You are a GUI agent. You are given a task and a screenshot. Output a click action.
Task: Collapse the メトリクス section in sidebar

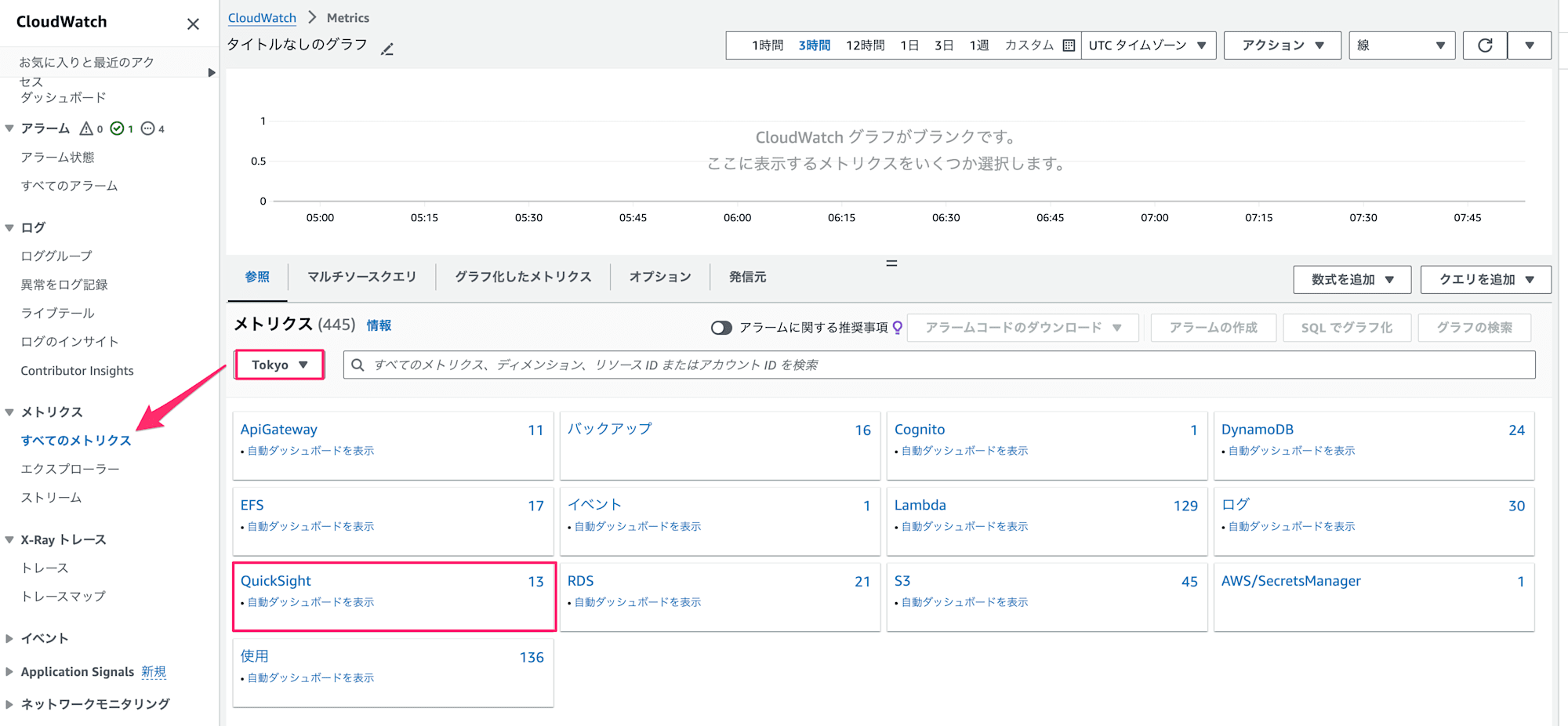[9, 412]
